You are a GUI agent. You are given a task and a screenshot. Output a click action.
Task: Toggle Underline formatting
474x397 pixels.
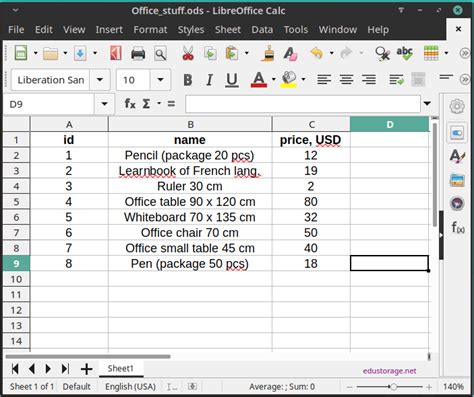[232, 80]
